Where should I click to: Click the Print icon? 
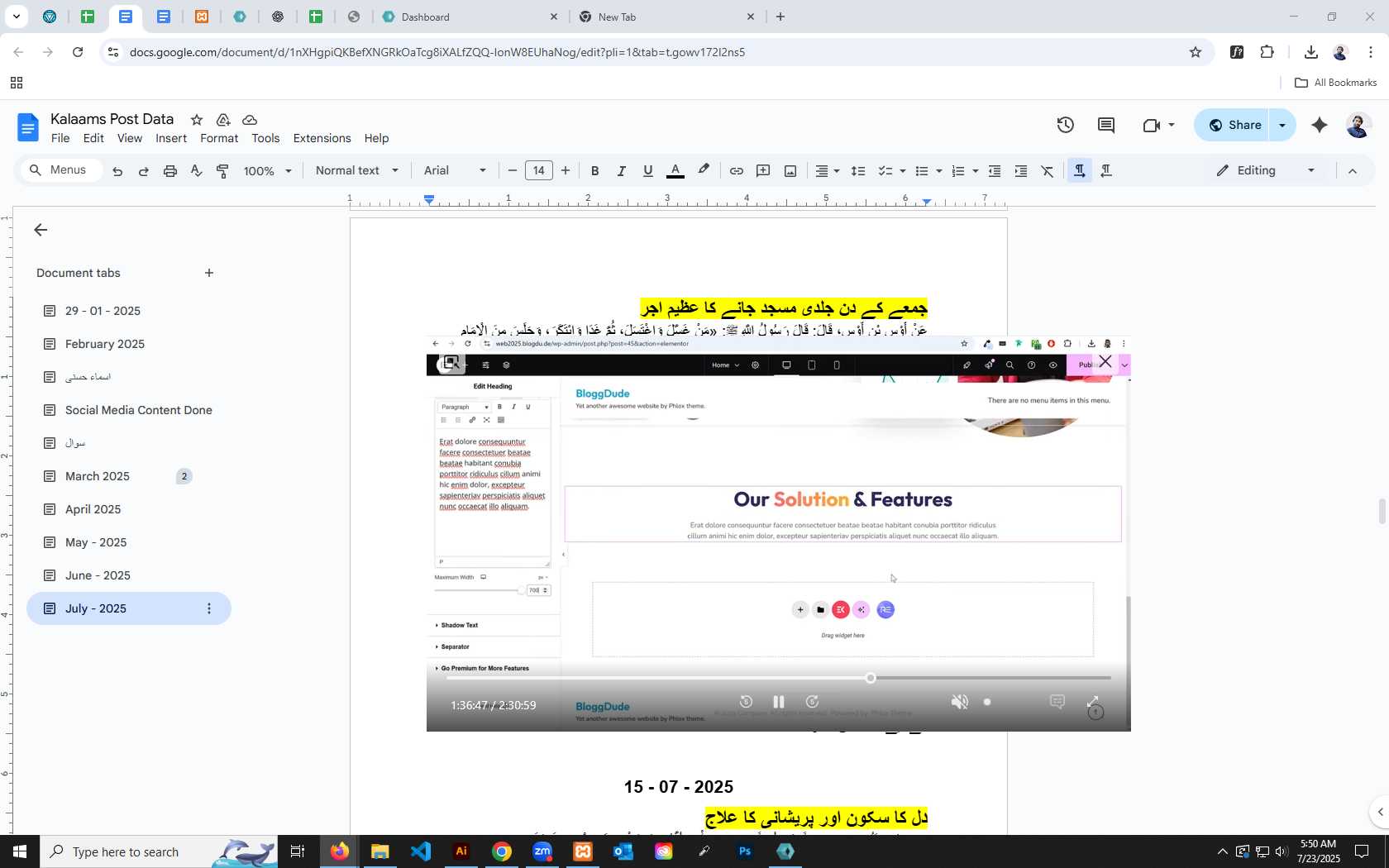(170, 171)
